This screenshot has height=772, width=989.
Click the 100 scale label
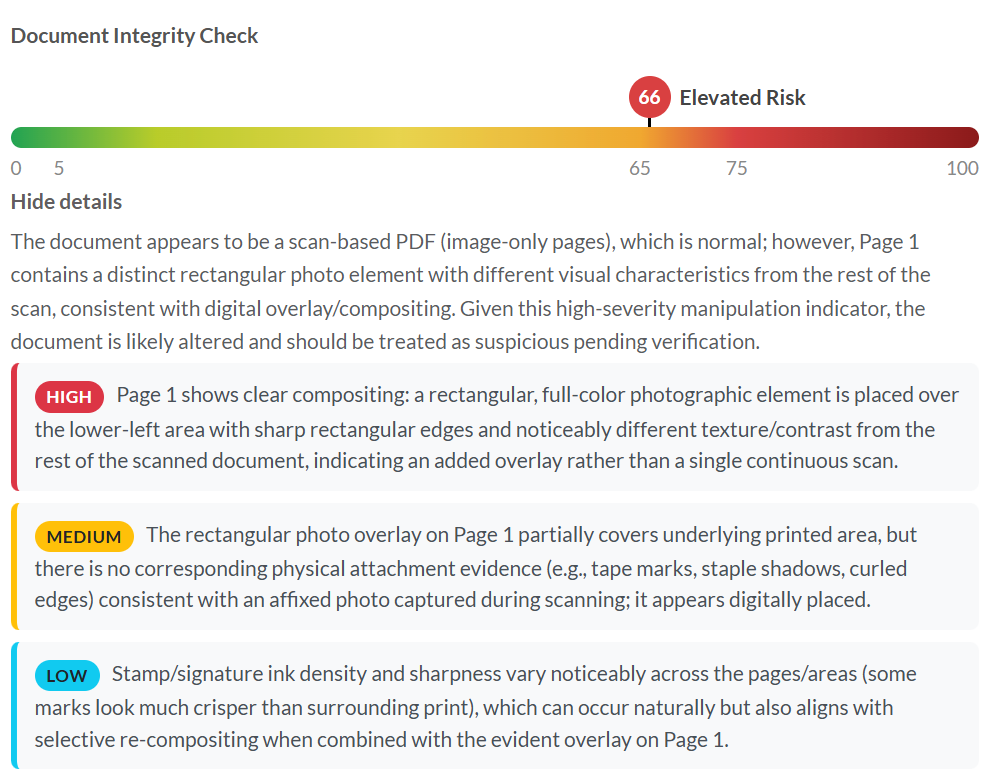(x=962, y=168)
